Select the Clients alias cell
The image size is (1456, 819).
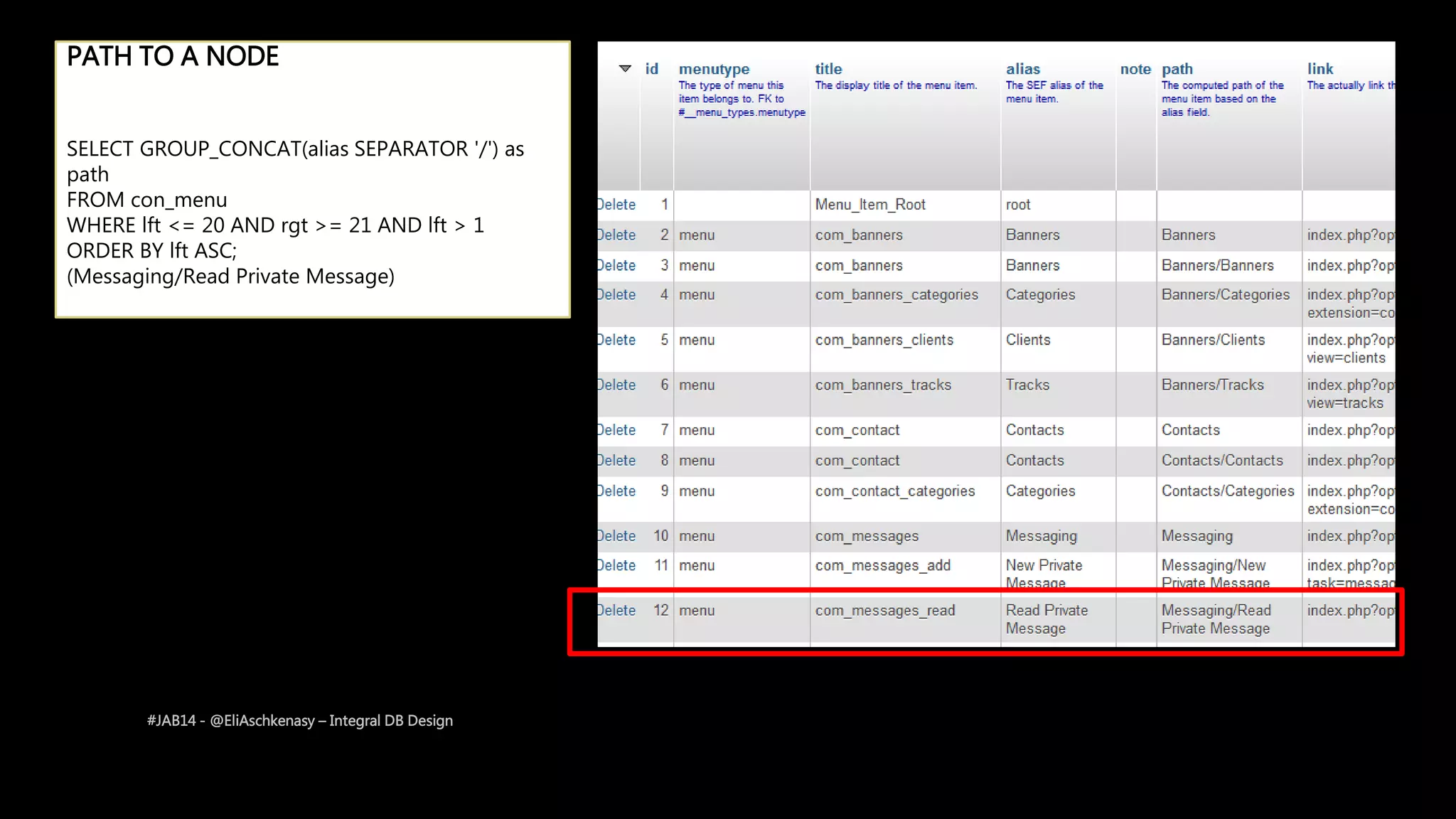(1058, 349)
